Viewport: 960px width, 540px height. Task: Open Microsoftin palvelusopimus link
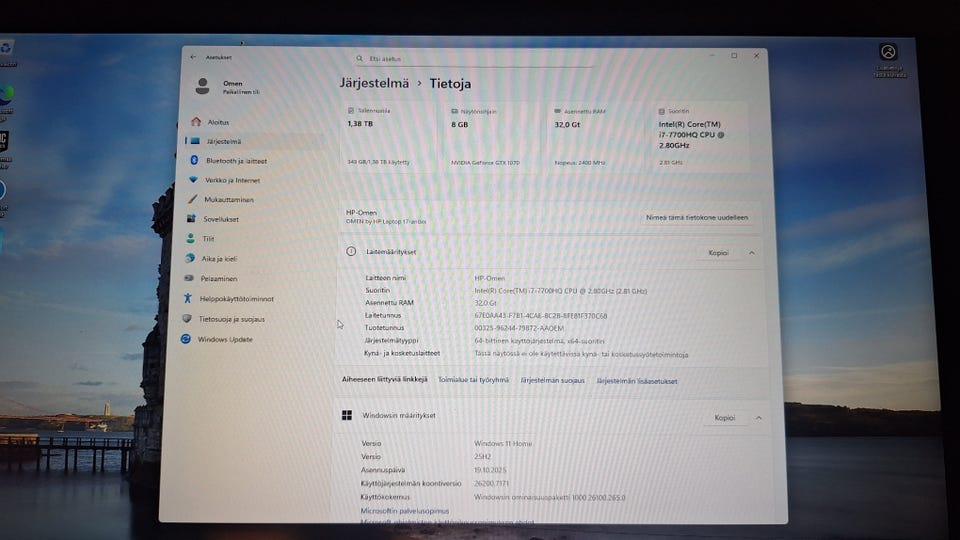[x=404, y=511]
